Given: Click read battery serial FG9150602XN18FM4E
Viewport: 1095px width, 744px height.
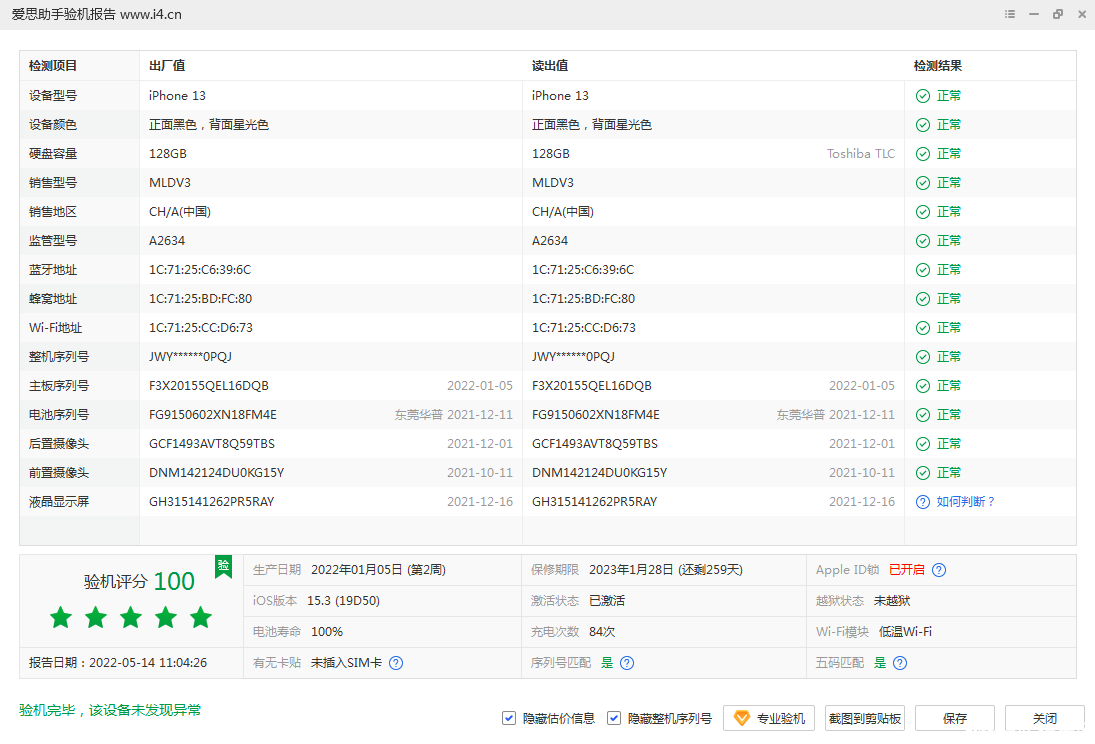Looking at the screenshot, I should (x=596, y=415).
